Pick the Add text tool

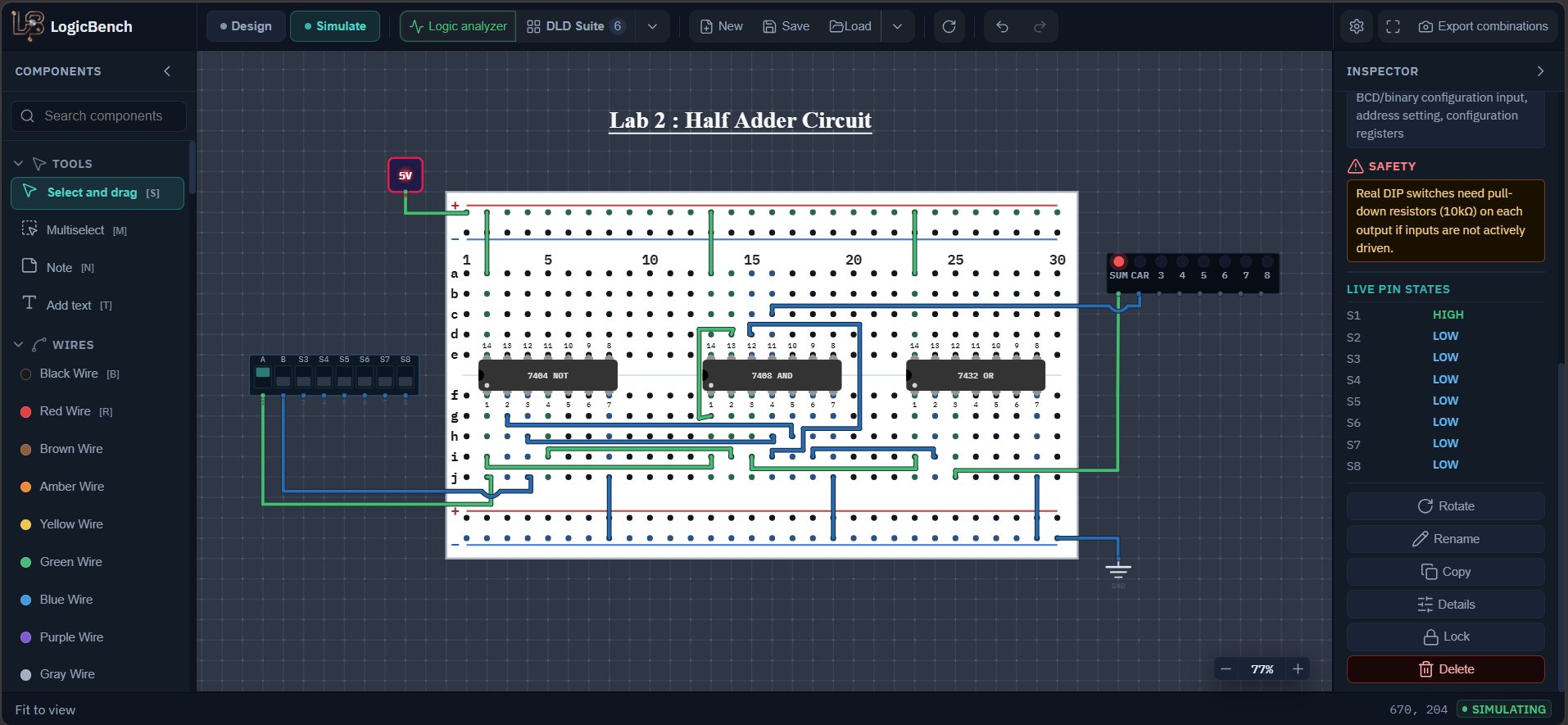pos(97,305)
